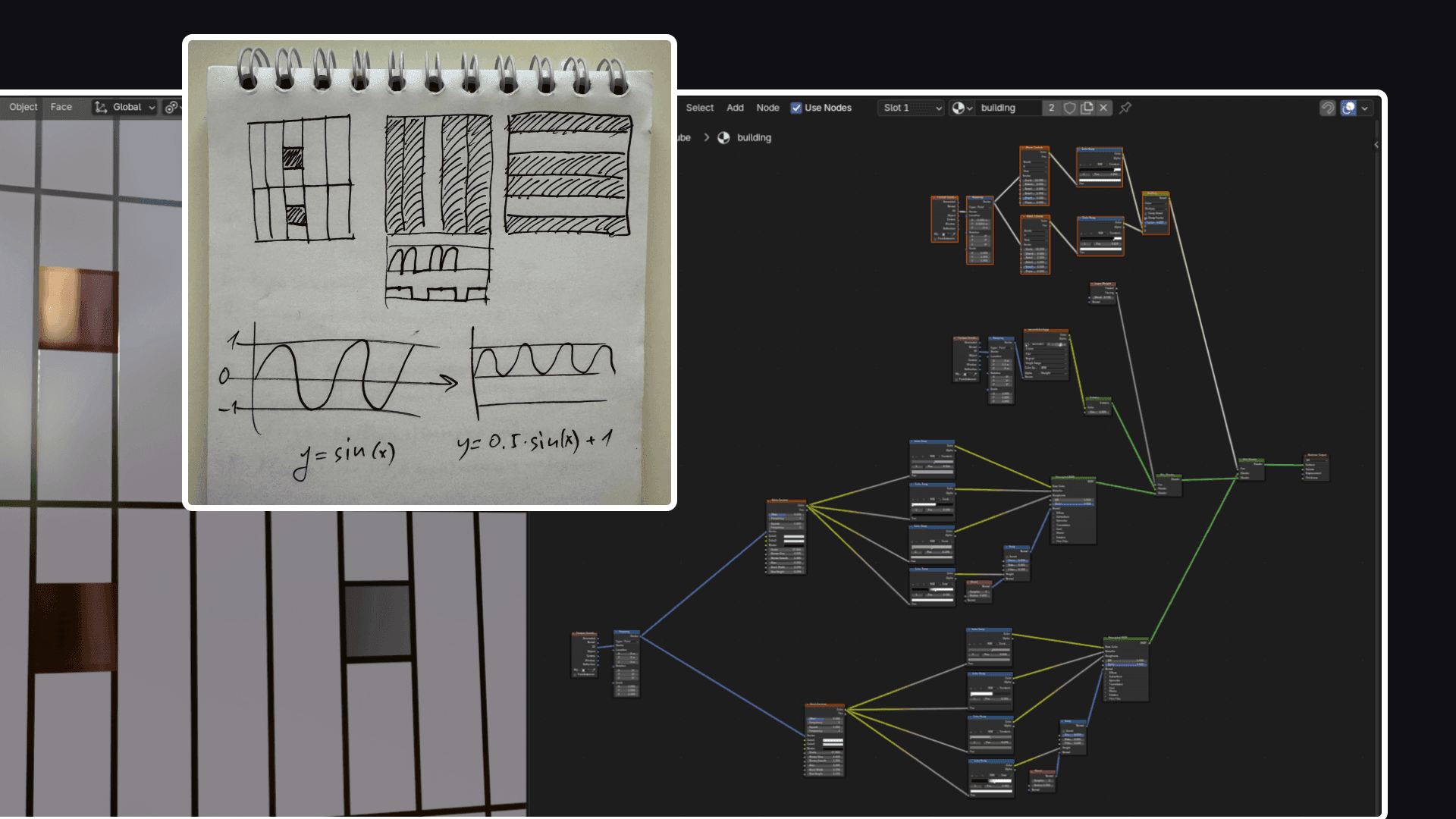
Task: Unlink the building material with X
Action: tap(1103, 108)
